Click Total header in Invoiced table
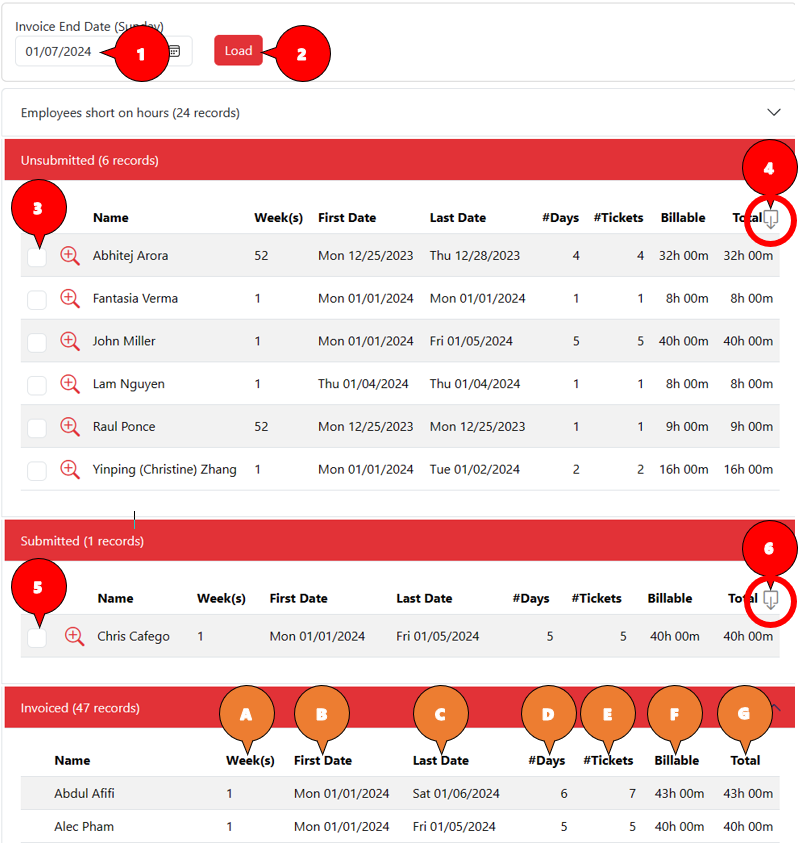The height and width of the screenshot is (843, 802). pos(745,761)
